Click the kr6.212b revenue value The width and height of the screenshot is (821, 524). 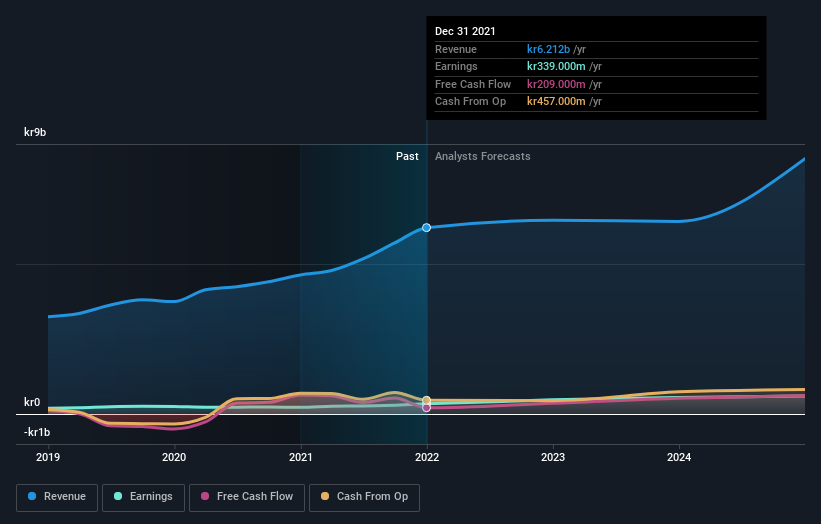click(548, 49)
